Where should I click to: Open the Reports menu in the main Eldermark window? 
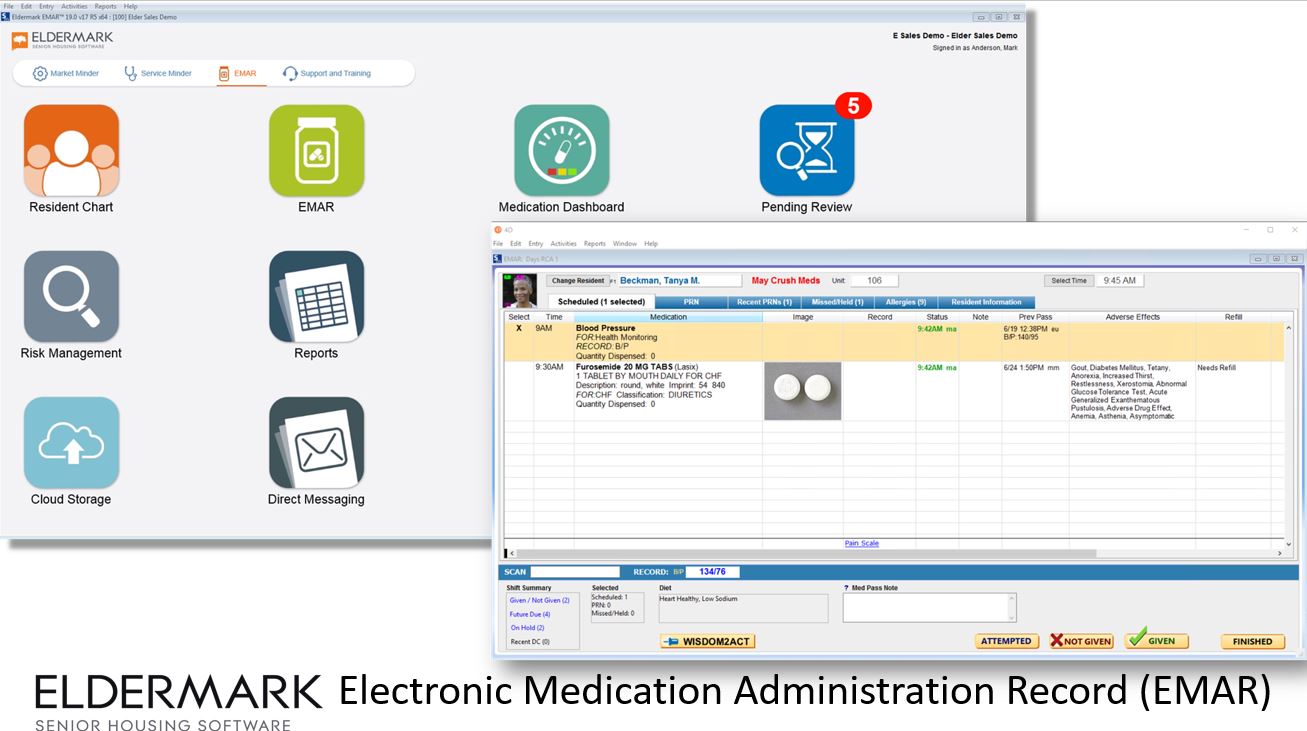(x=105, y=6)
